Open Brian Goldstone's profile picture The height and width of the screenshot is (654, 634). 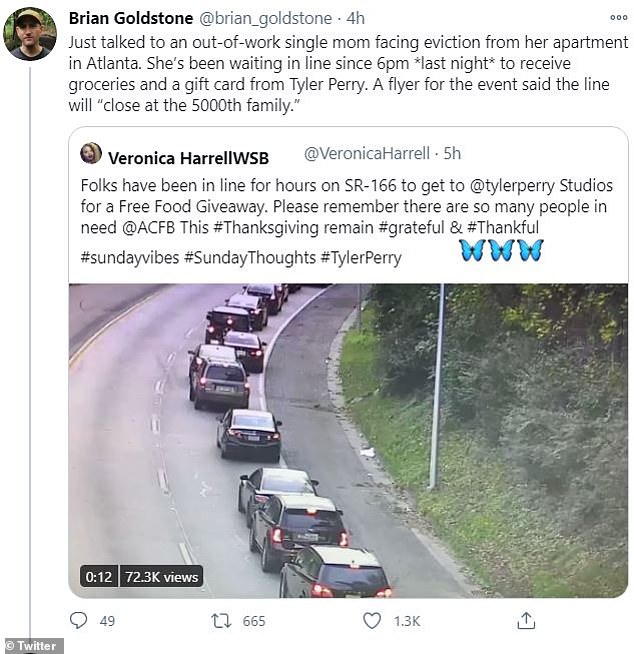point(30,34)
